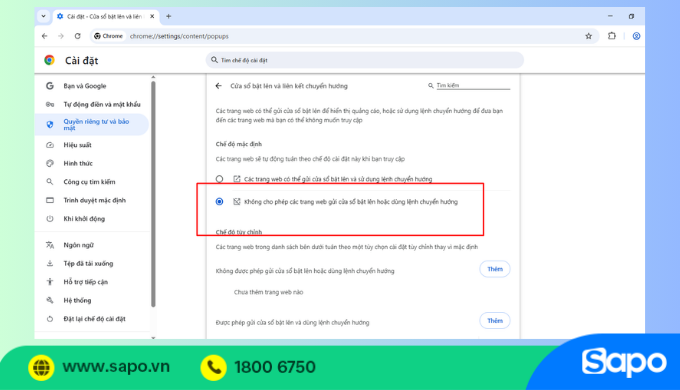The height and width of the screenshot is (390, 680).
Task: Open Hiệu suất settings section
Action: (x=92, y=145)
